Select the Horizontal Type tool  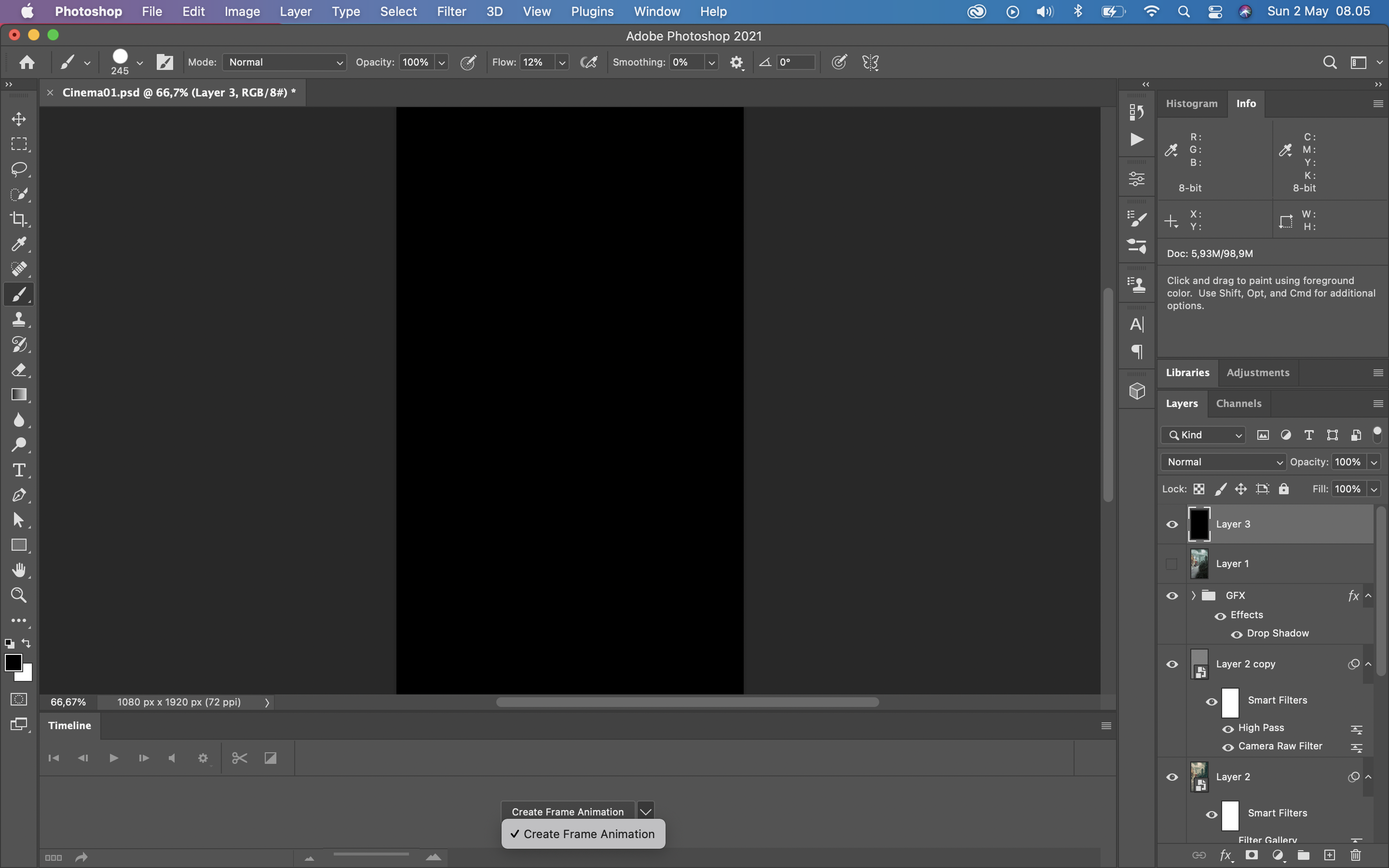point(19,470)
